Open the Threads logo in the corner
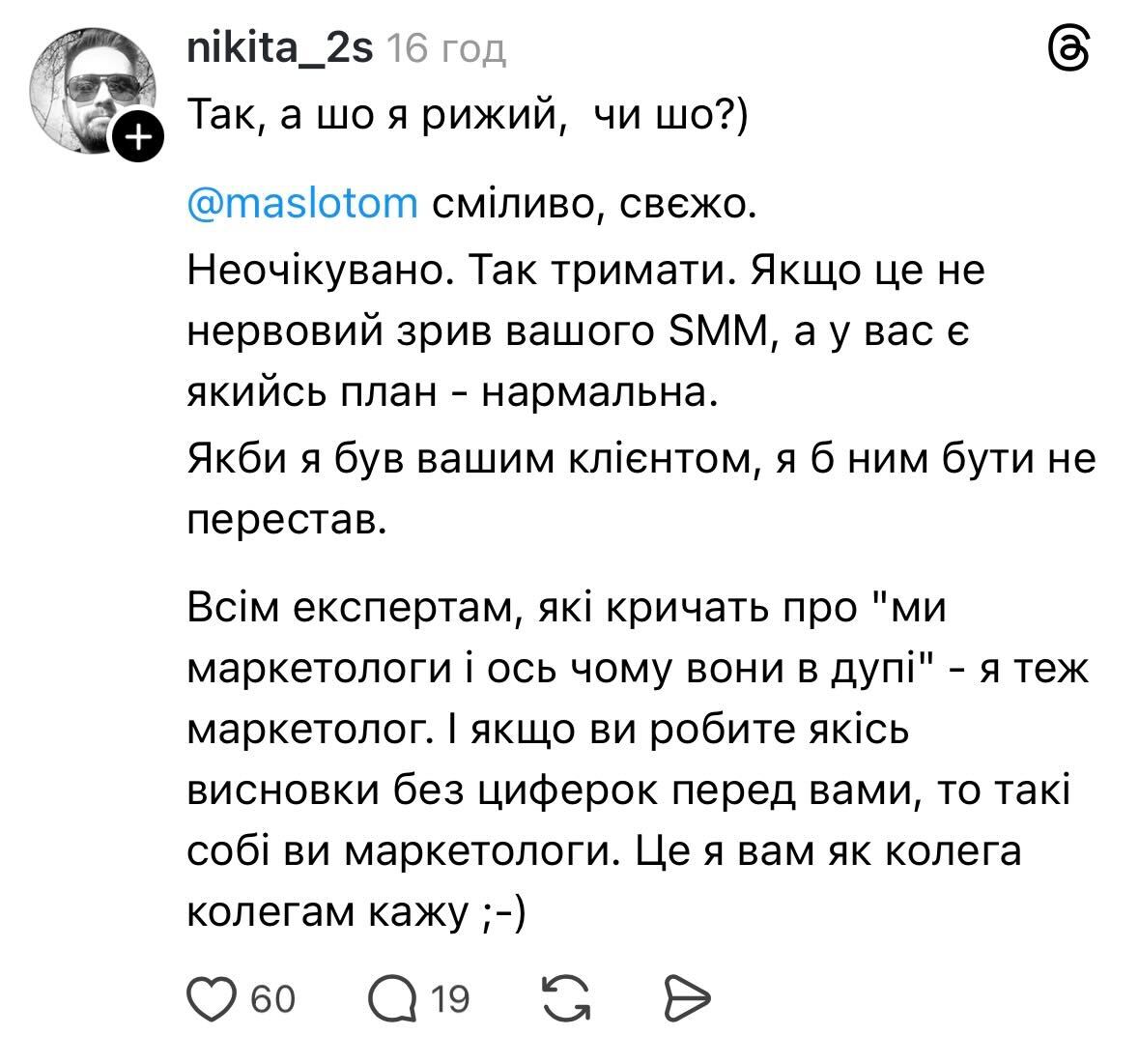Viewport: 1139px width, 1064px height. (x=1068, y=48)
